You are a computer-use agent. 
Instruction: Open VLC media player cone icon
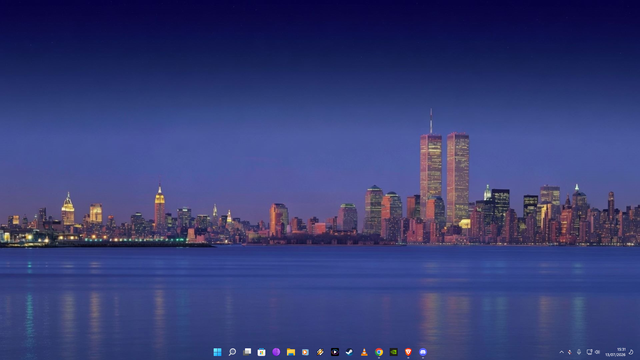tap(364, 352)
